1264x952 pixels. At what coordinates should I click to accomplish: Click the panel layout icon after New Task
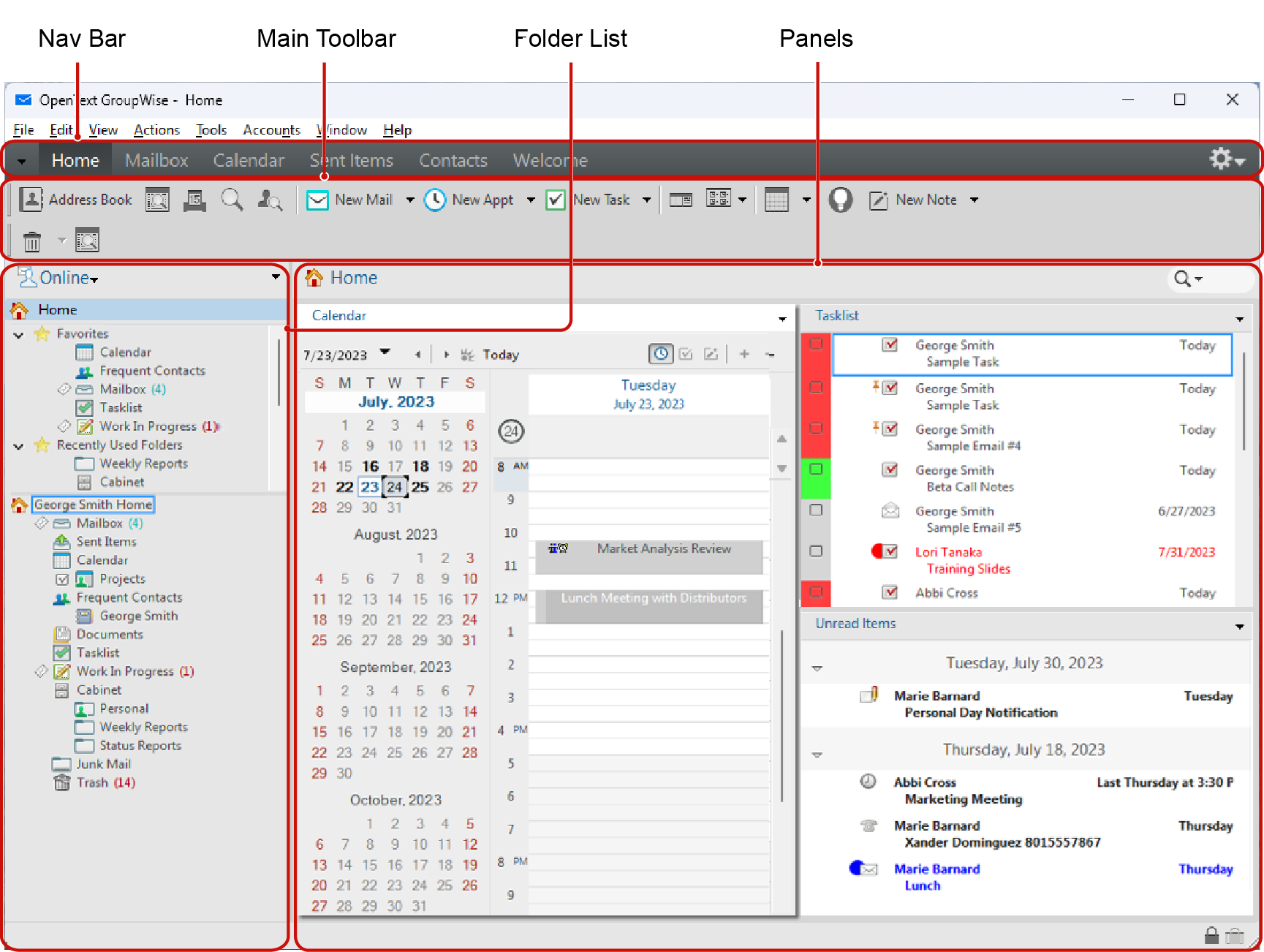pyautogui.click(x=681, y=200)
